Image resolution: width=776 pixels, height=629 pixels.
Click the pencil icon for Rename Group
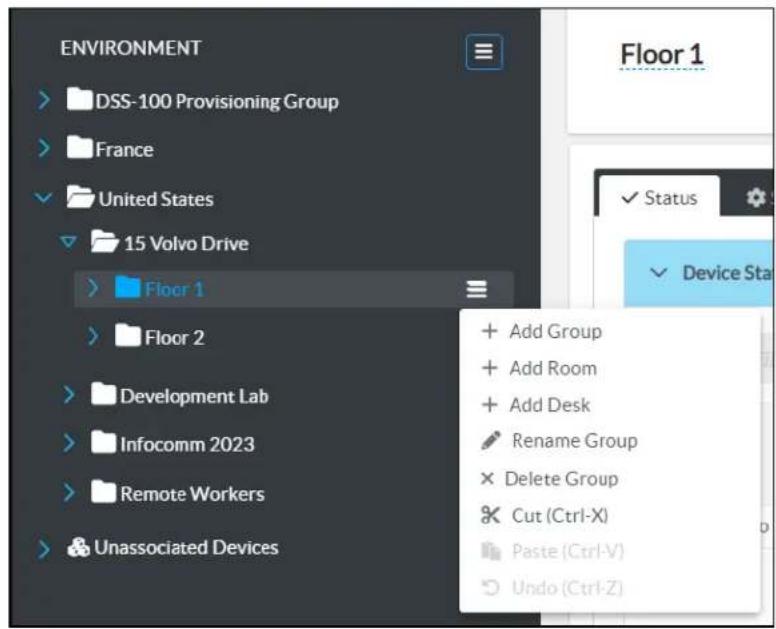490,440
